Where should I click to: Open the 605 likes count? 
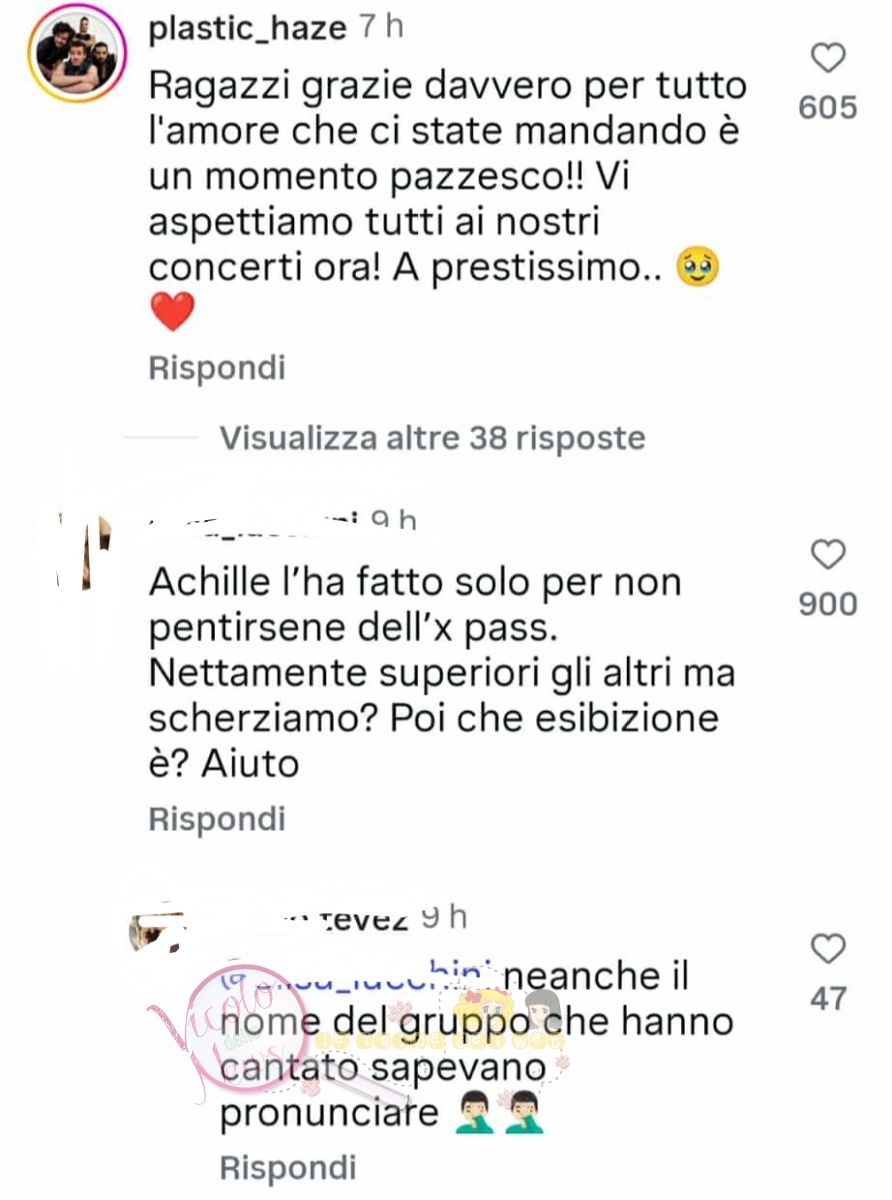(828, 107)
